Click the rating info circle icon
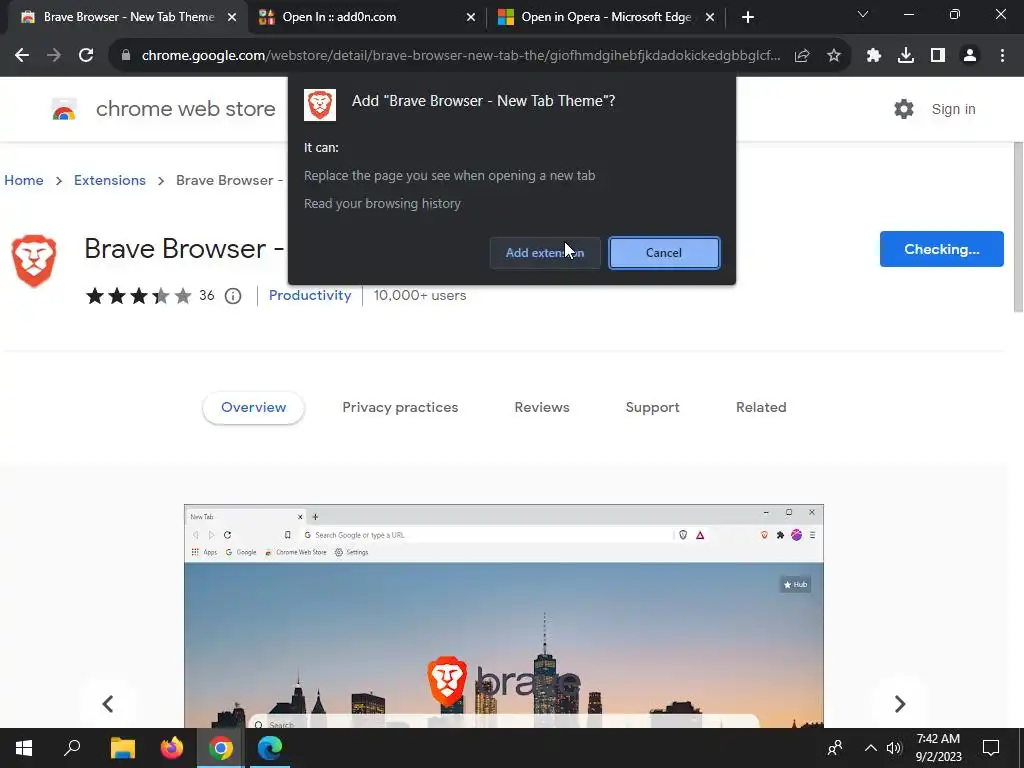The height and width of the screenshot is (768, 1024). pyautogui.click(x=233, y=296)
